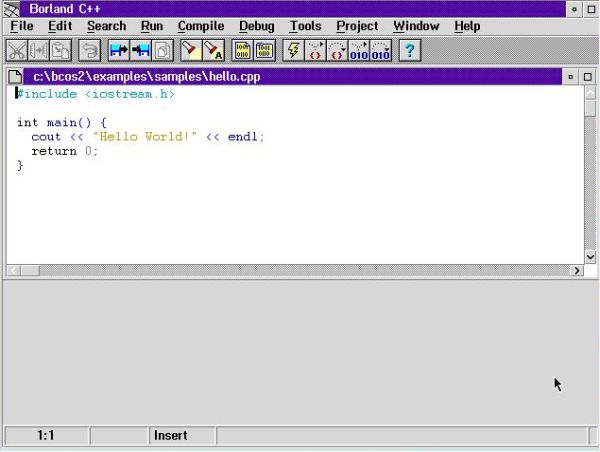Maximize the Borland C++ main window
Image resolution: width=600 pixels, height=452 pixels.
(591, 9)
